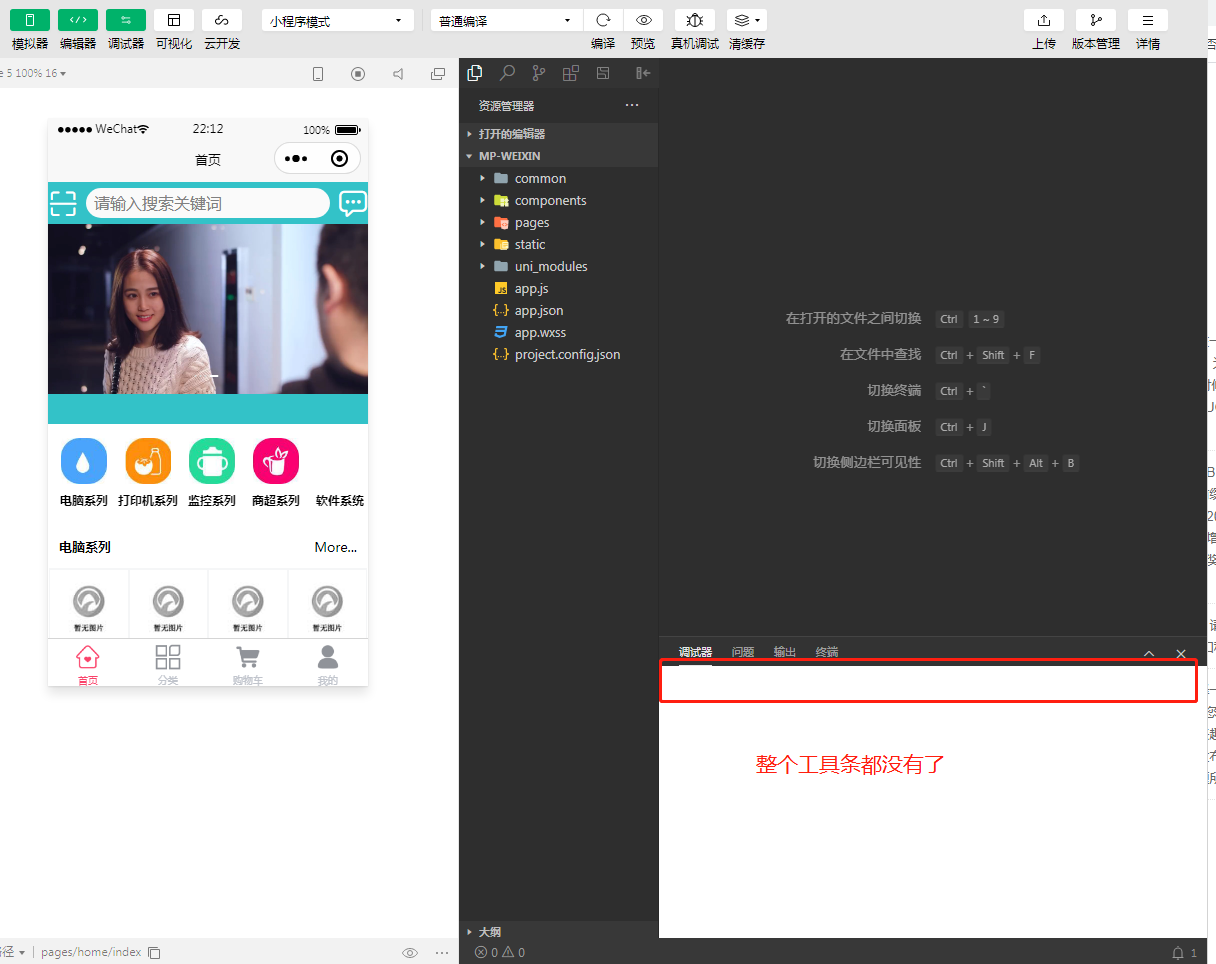Open version management icon
Image resolution: width=1216 pixels, height=964 pixels.
coord(1096,20)
